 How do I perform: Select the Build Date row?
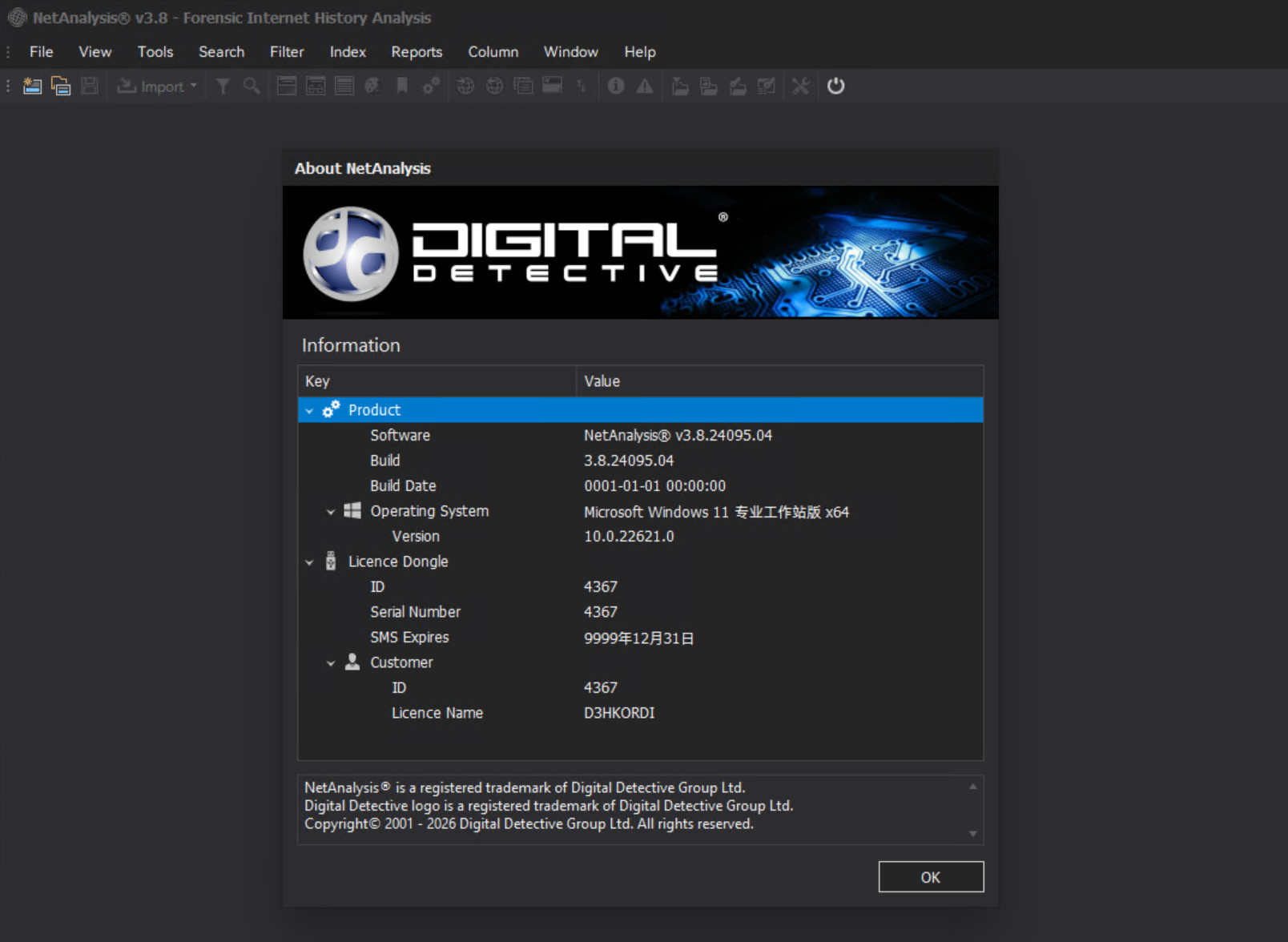641,485
